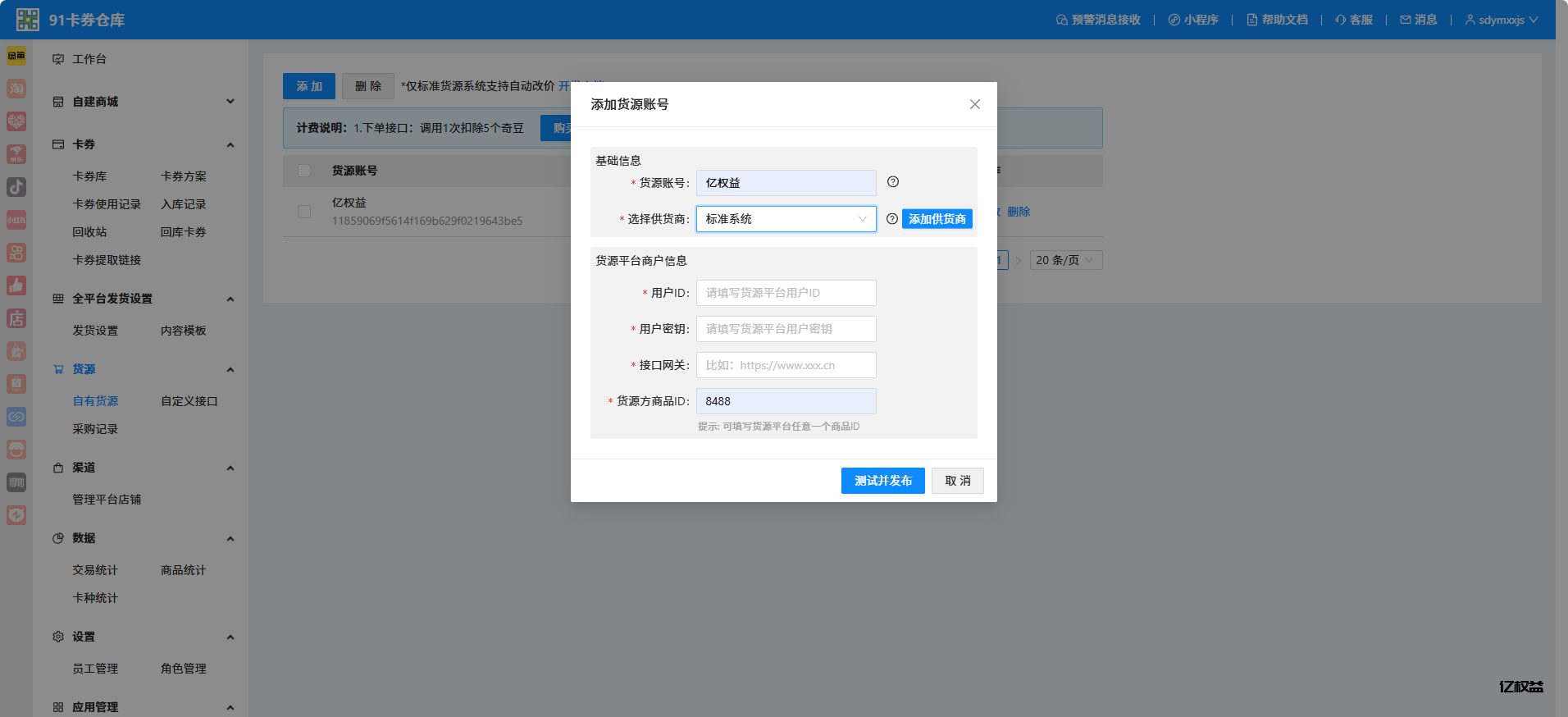Go to 自定义接口 in sidebar menu
Viewport: 1568px width, 717px height.
click(x=189, y=401)
